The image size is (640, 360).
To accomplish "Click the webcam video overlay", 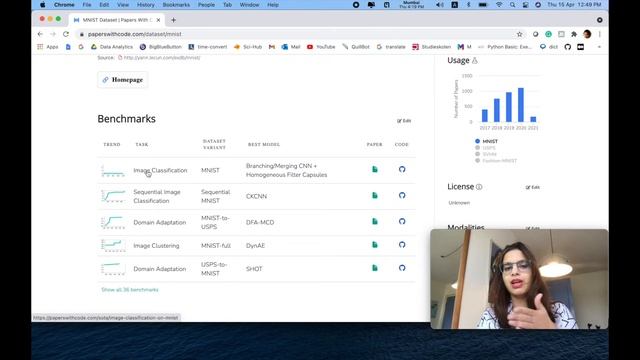I will [x=519, y=279].
